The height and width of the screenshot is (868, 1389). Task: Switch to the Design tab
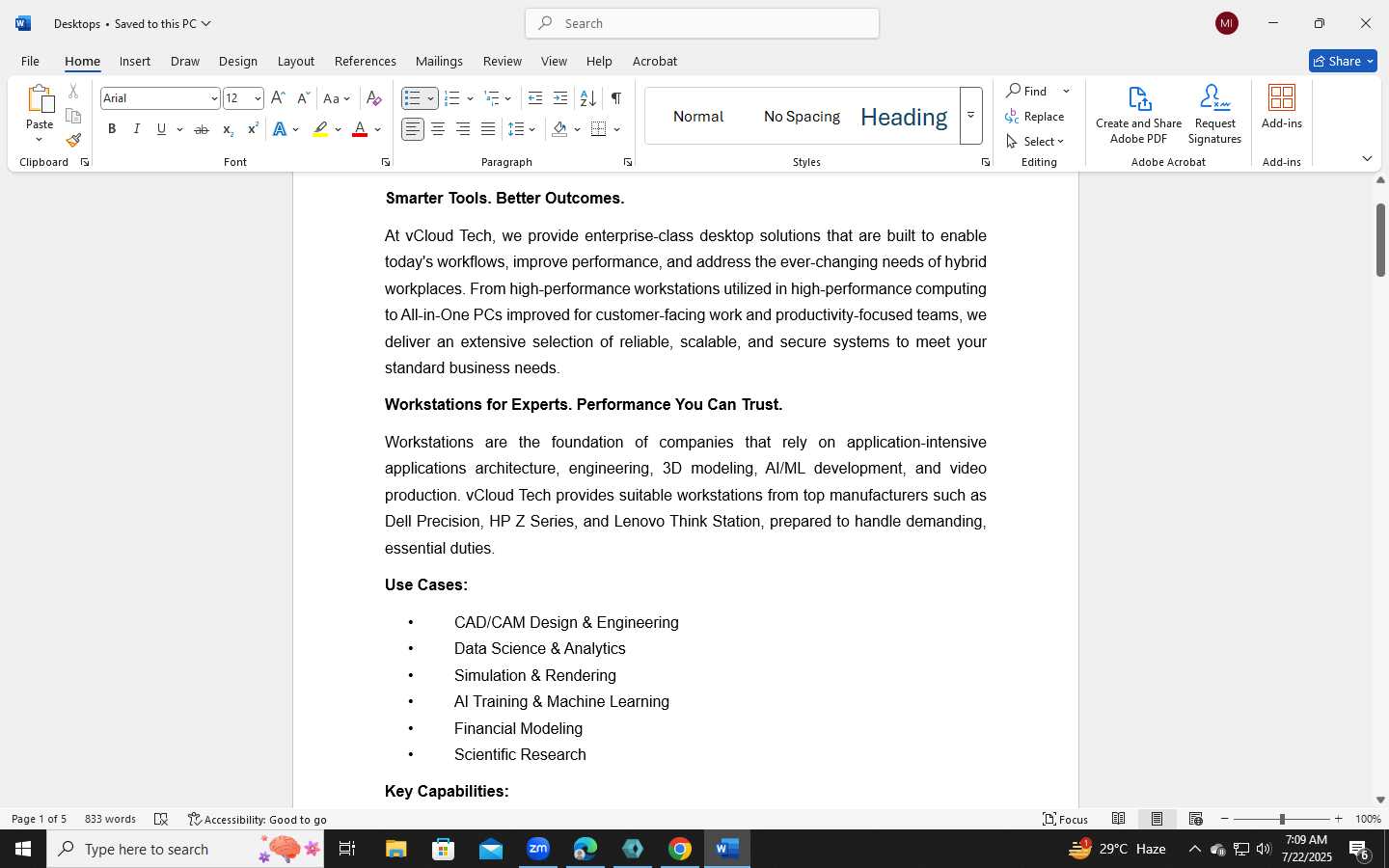coord(238,61)
